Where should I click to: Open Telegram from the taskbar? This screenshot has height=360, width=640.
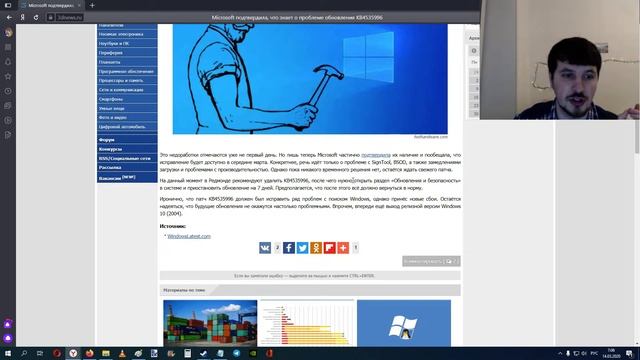click(x=236, y=353)
